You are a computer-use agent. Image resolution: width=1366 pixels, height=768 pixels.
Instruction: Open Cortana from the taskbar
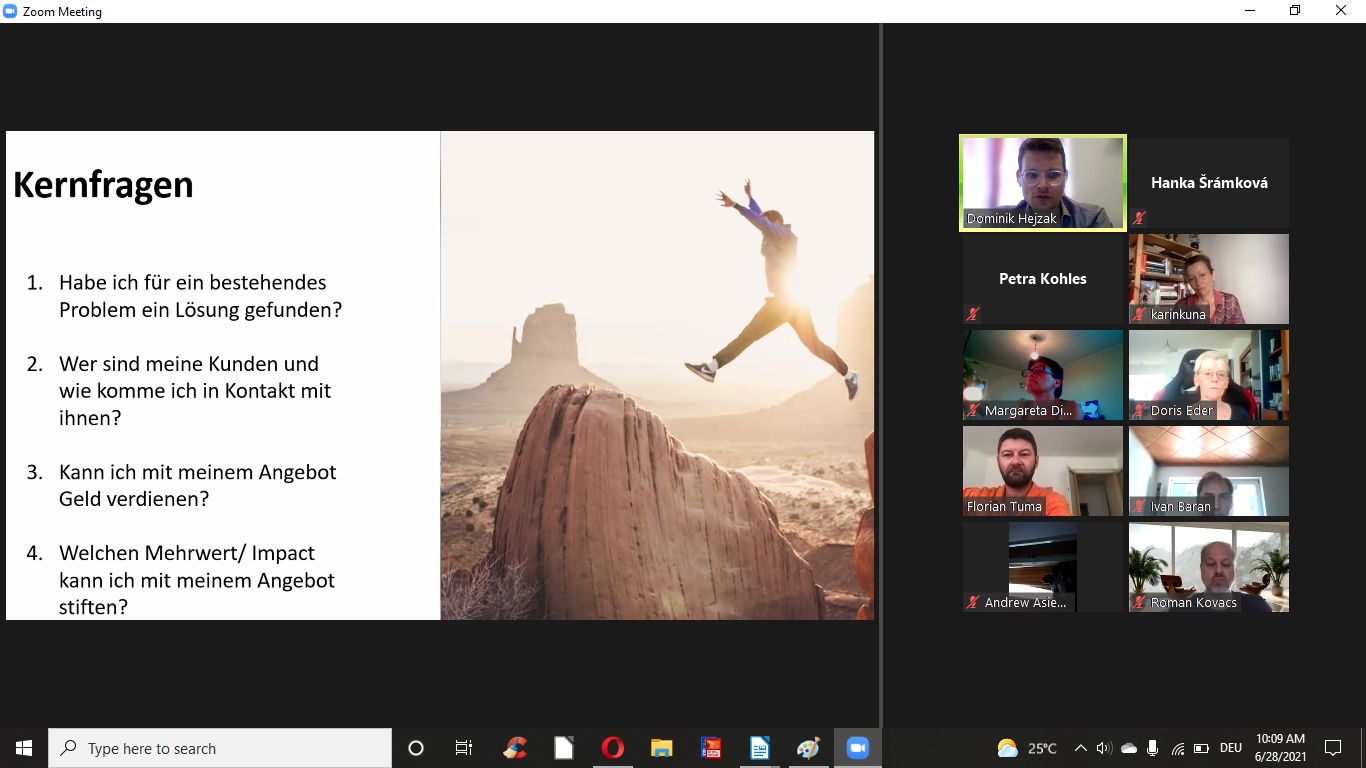coord(416,748)
